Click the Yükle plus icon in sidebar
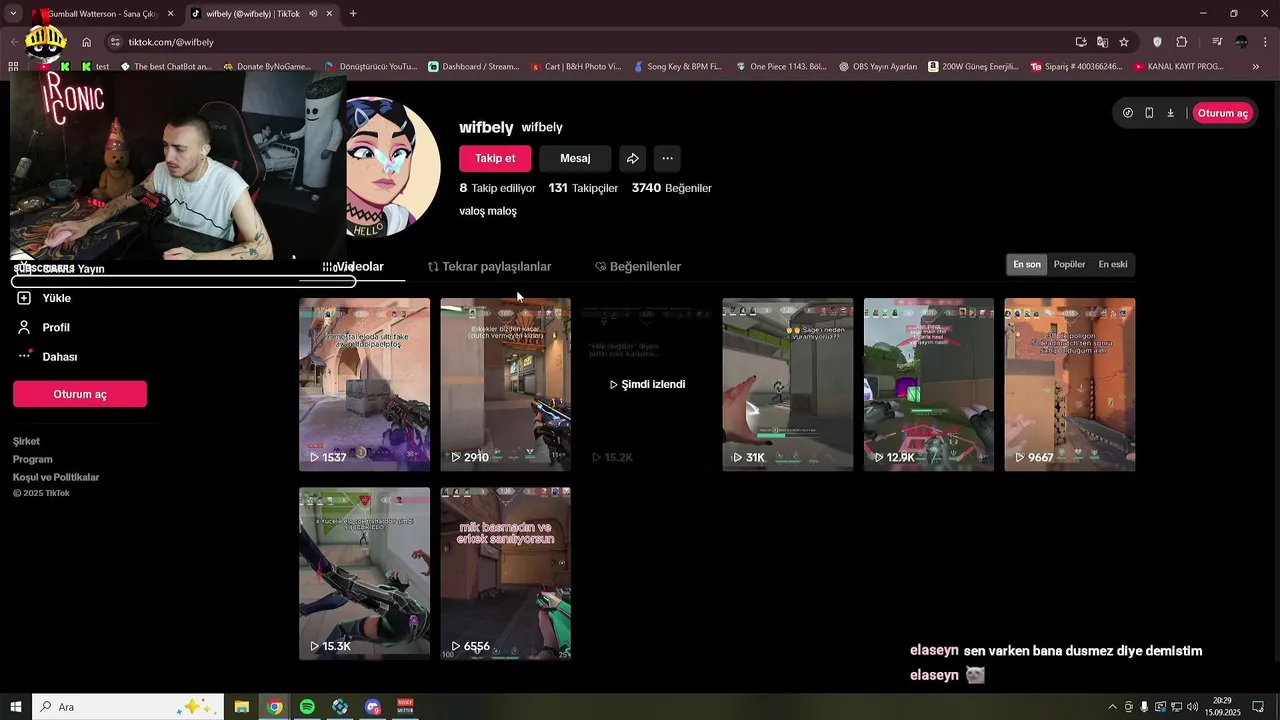This screenshot has width=1280, height=720. click(24, 298)
